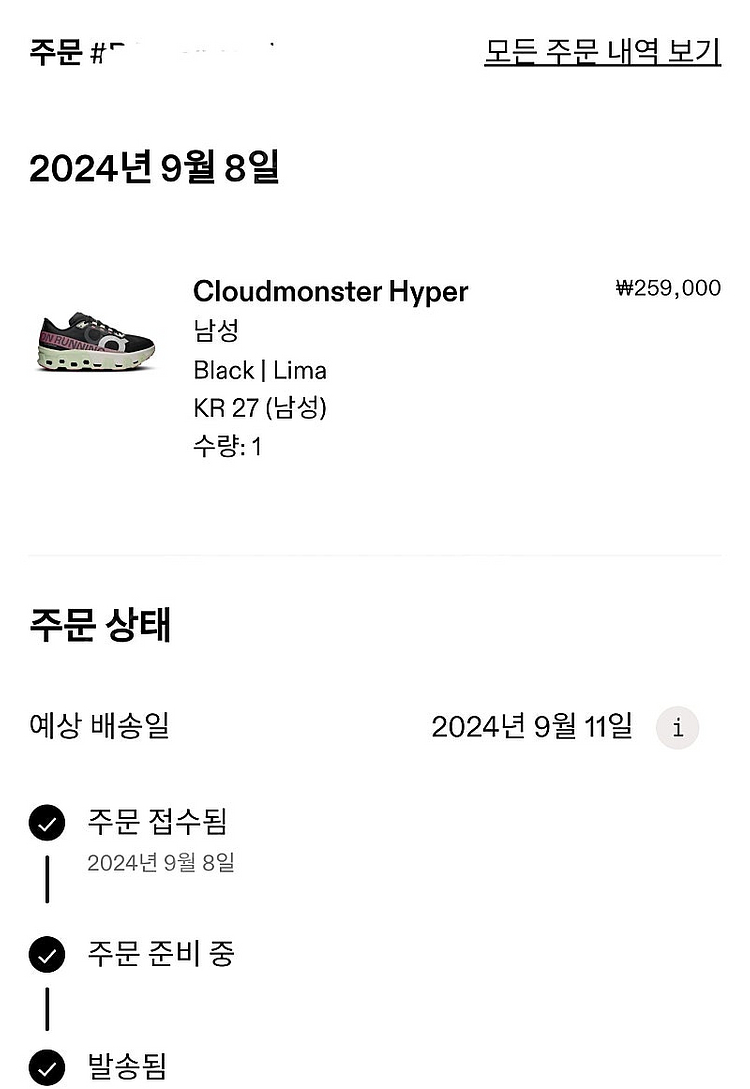750x1089 pixels.
Task: Click the 주문 상태 section heading
Action: point(100,625)
